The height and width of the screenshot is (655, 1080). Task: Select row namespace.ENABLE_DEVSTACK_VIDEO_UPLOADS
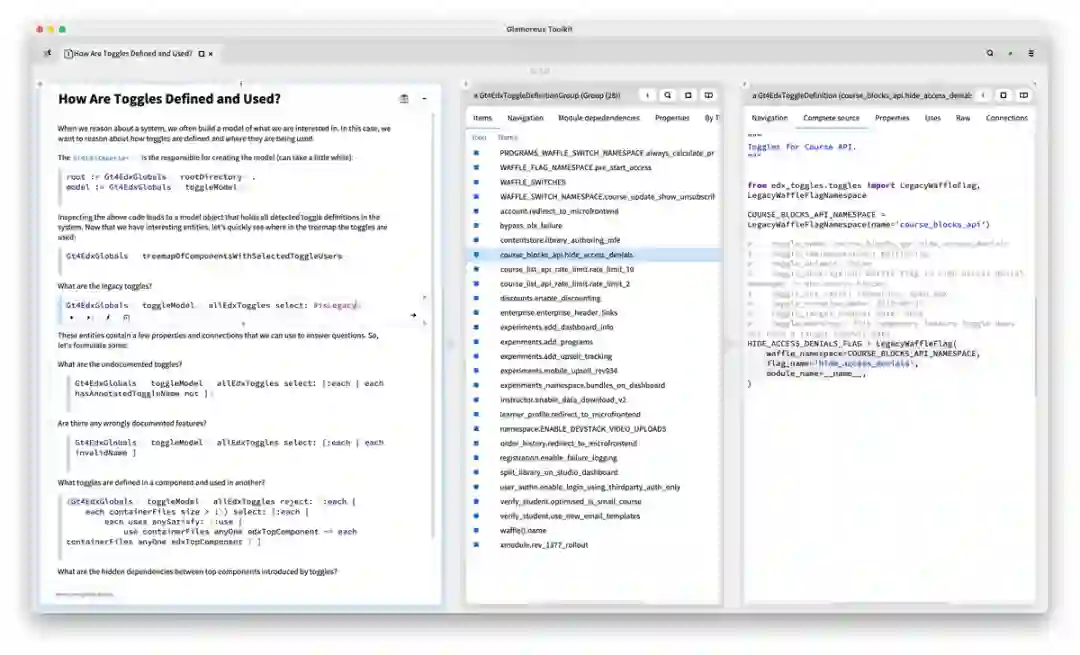594,428
